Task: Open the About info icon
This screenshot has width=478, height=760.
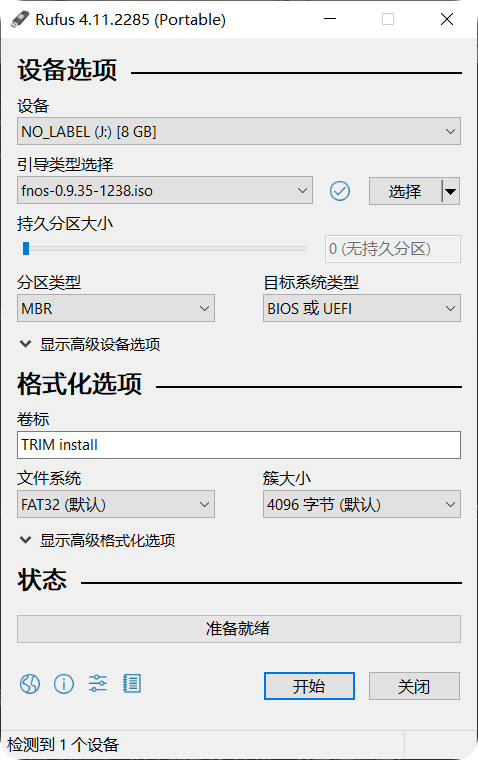Action: tap(64, 684)
